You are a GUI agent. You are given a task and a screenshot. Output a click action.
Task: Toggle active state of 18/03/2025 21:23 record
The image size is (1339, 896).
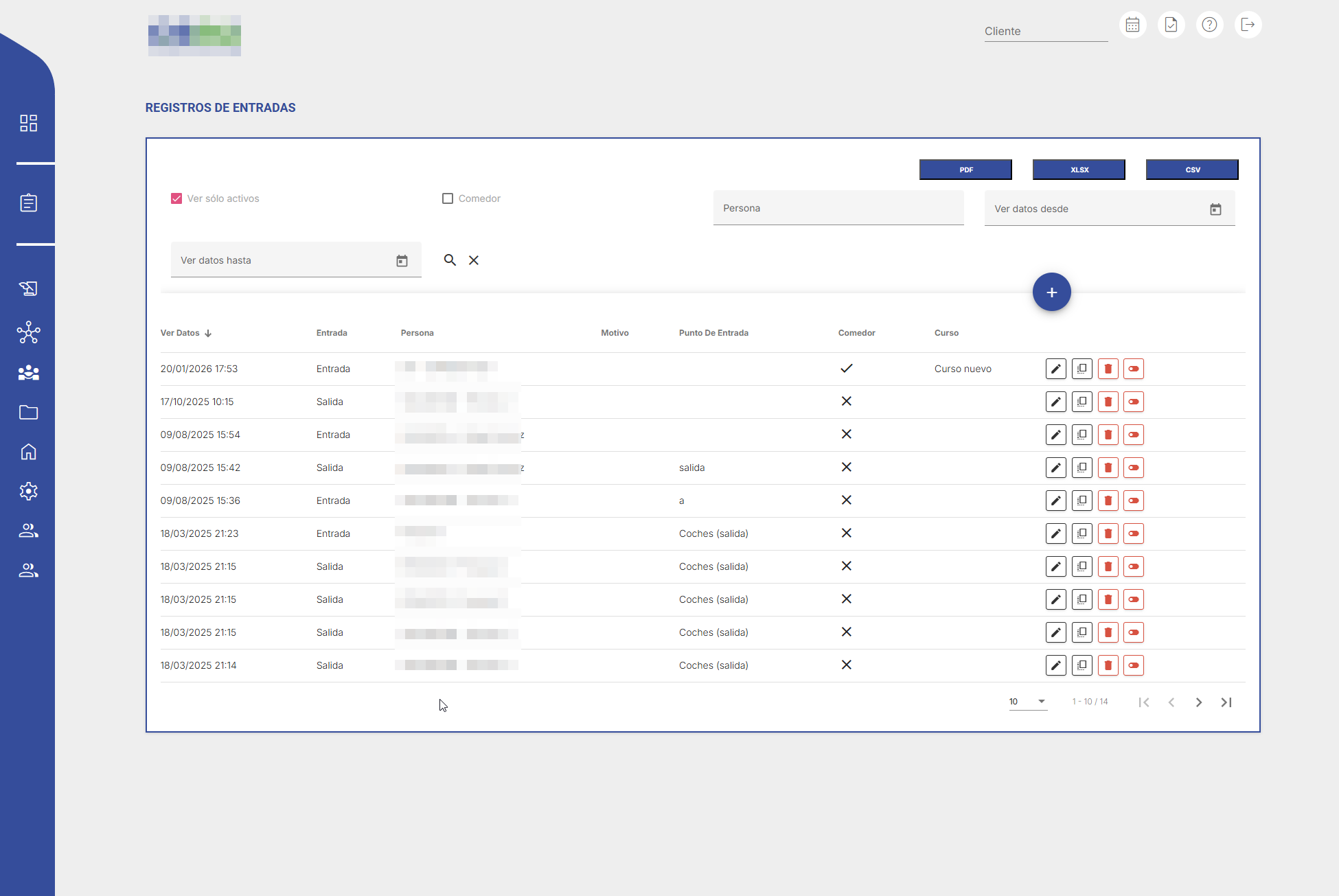click(x=1134, y=533)
